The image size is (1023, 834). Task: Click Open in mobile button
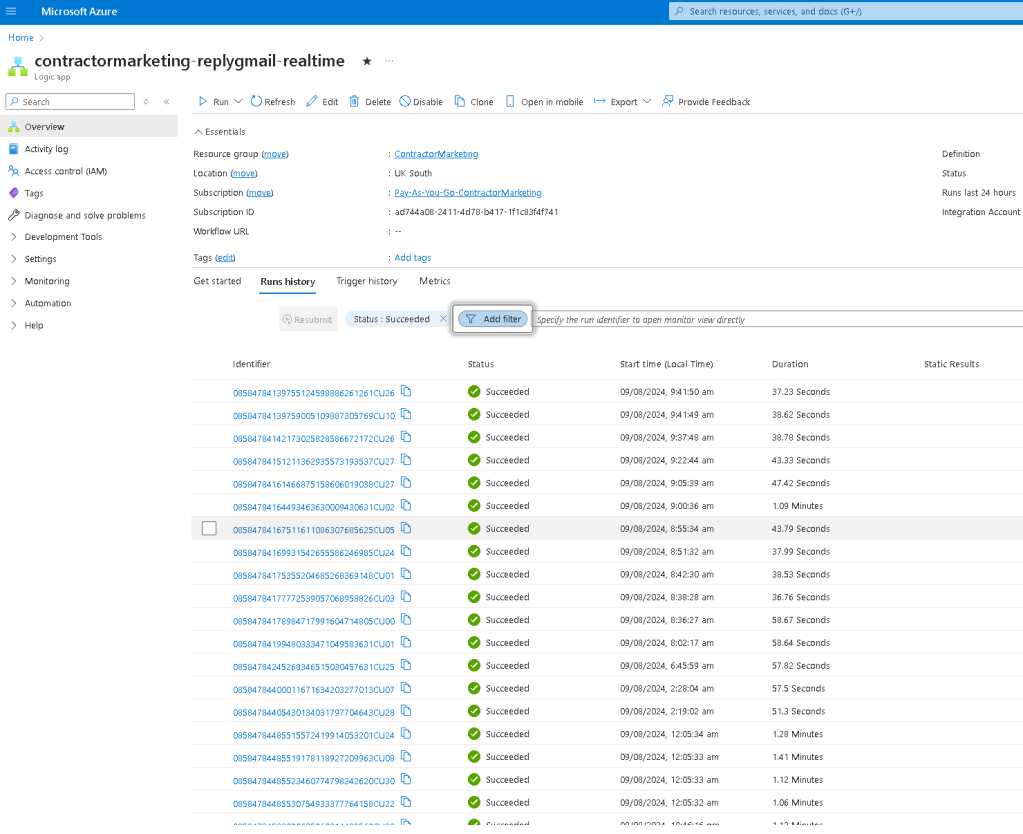(x=545, y=102)
